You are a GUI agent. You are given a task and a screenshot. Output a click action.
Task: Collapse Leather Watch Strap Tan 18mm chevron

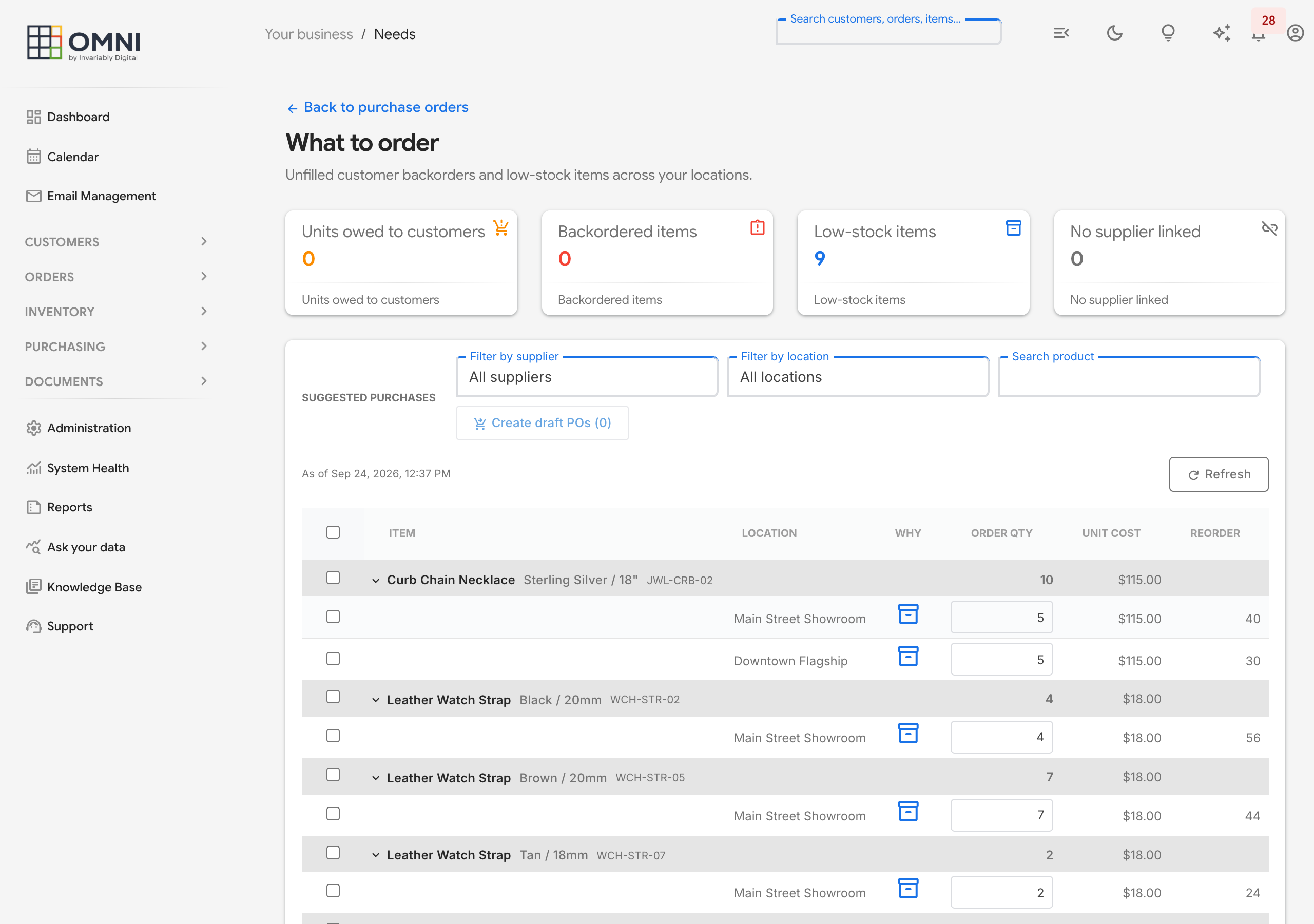[x=375, y=855]
